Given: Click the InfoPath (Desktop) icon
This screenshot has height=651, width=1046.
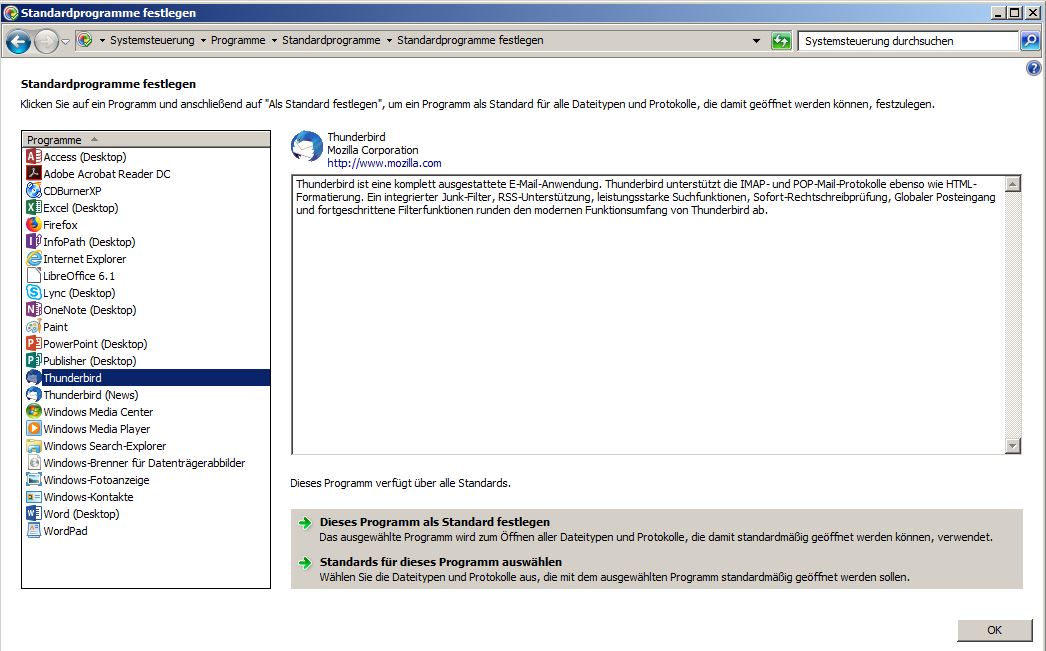Looking at the screenshot, I should (33, 241).
